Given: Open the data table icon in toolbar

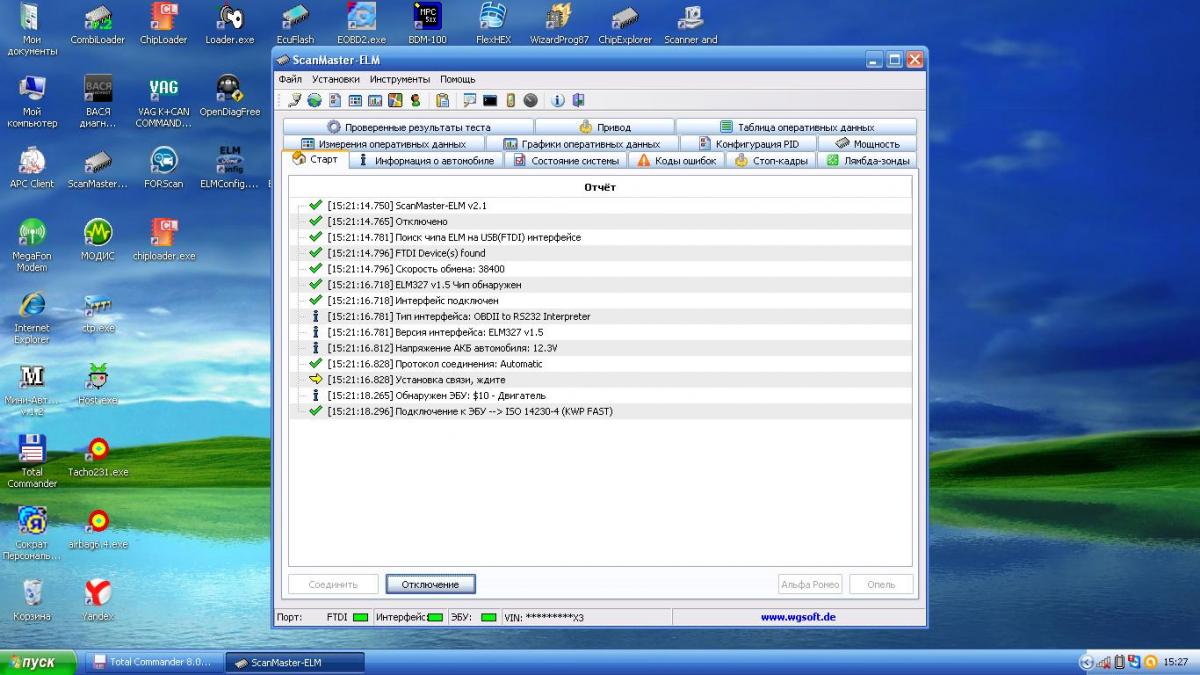Looking at the screenshot, I should tap(355, 100).
